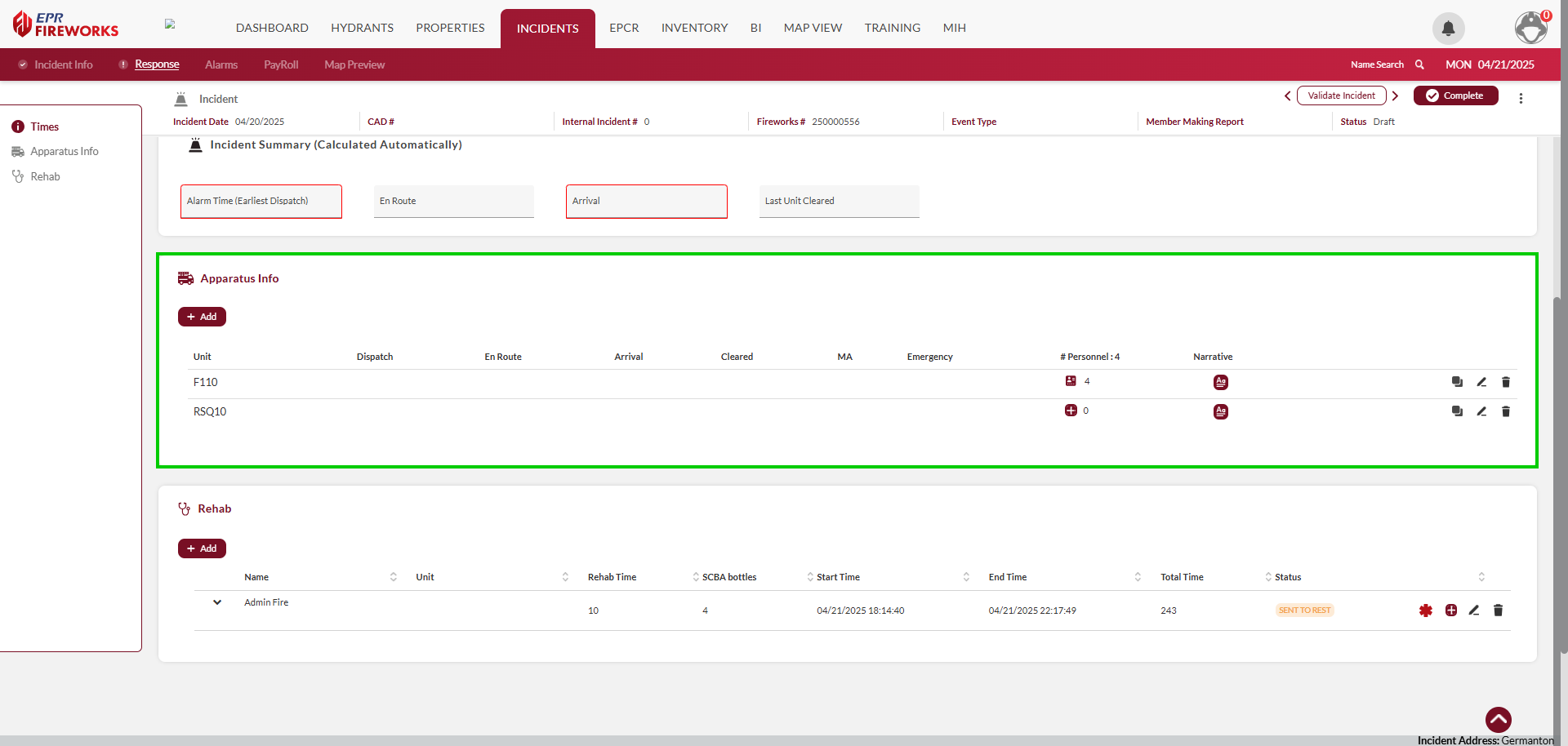Add a new apparatus with Add button
This screenshot has height=746, width=1568.
[x=202, y=317]
